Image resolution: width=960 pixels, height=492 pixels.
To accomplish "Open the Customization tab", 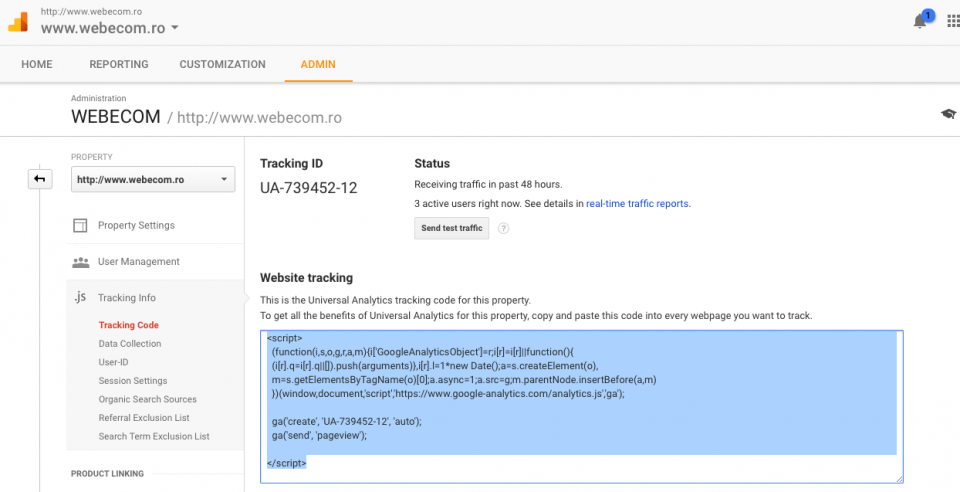I will 222,64.
